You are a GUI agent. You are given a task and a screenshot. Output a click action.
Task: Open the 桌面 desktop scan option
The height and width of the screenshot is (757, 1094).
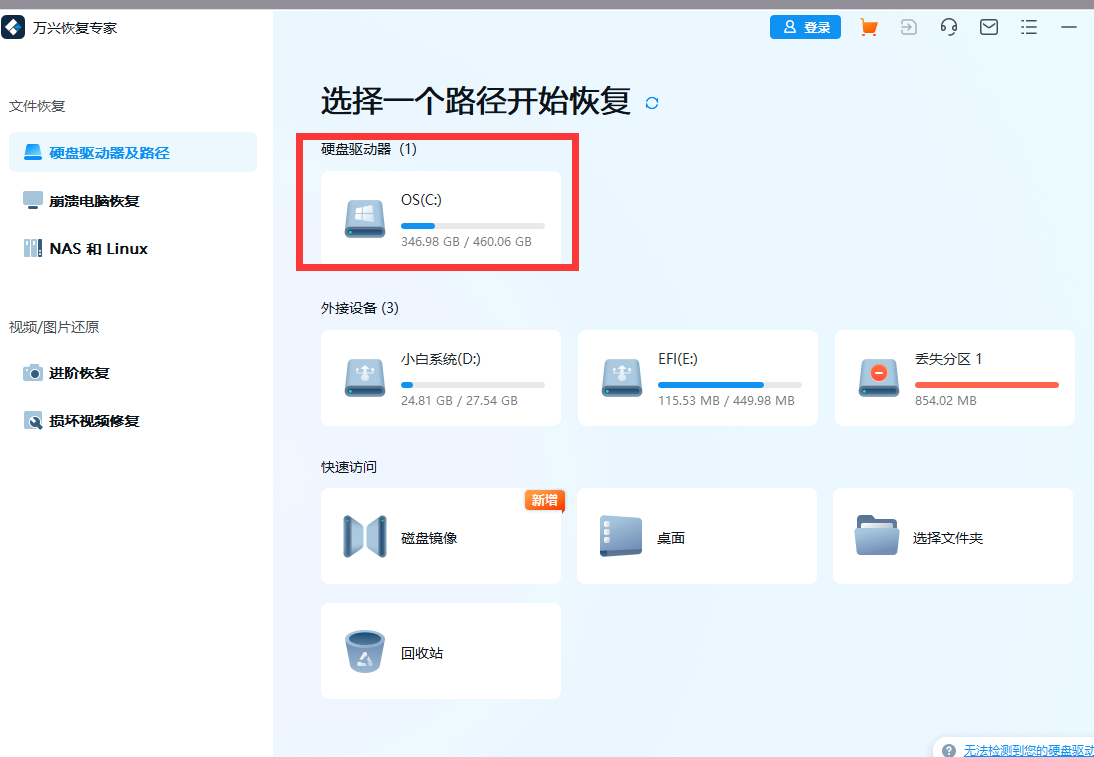[697, 536]
